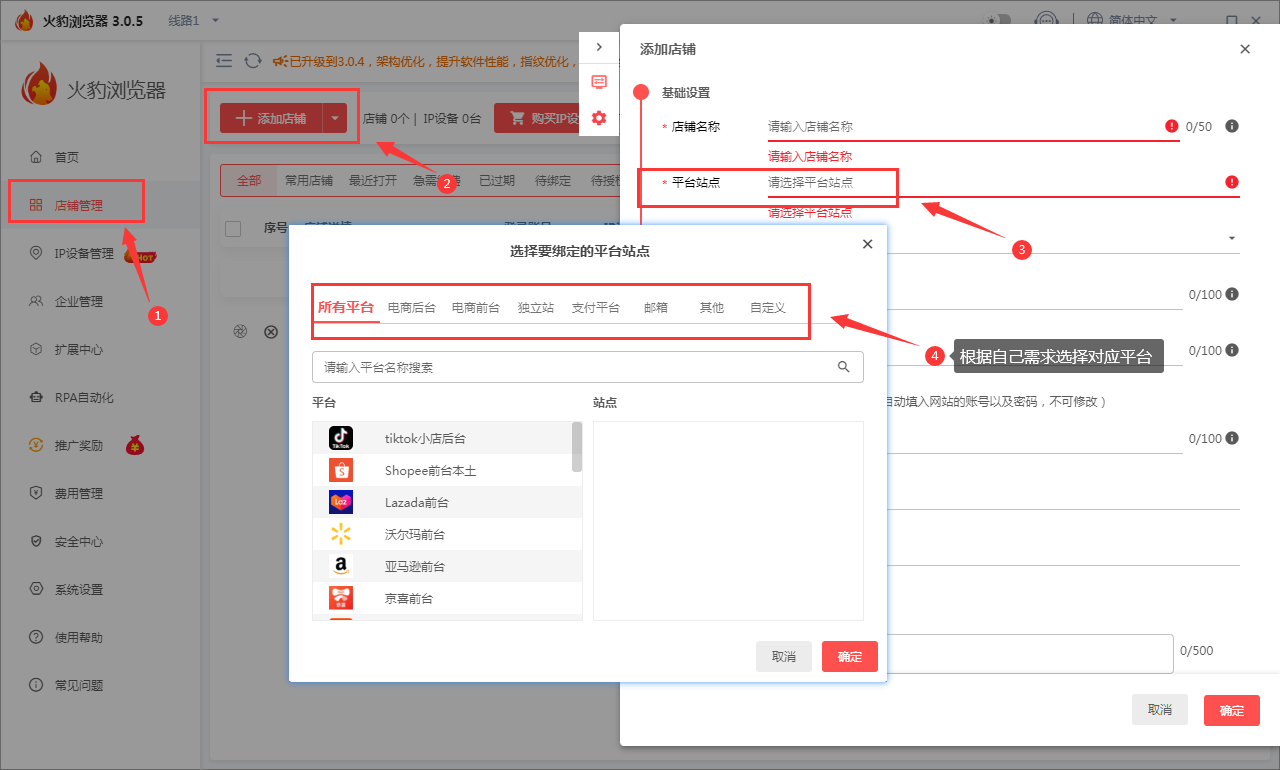Select the TikTok小店后台 platform icon
This screenshot has width=1280, height=770.
341,438
